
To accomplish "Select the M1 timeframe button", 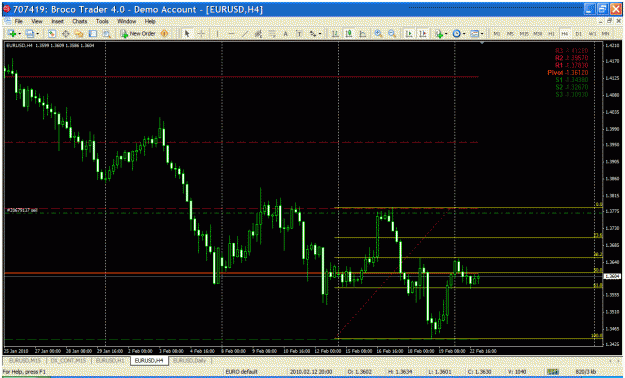I will point(497,34).
